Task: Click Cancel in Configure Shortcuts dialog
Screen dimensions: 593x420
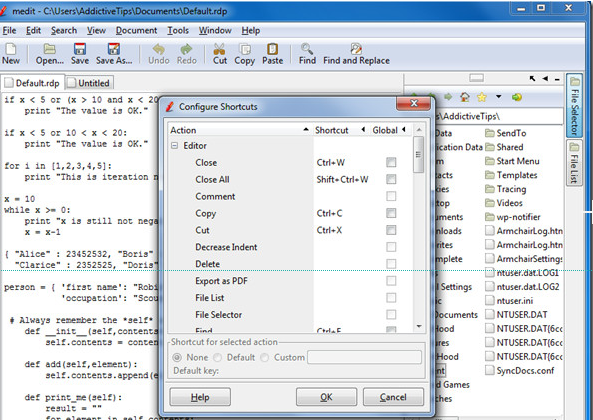Action: [393, 397]
